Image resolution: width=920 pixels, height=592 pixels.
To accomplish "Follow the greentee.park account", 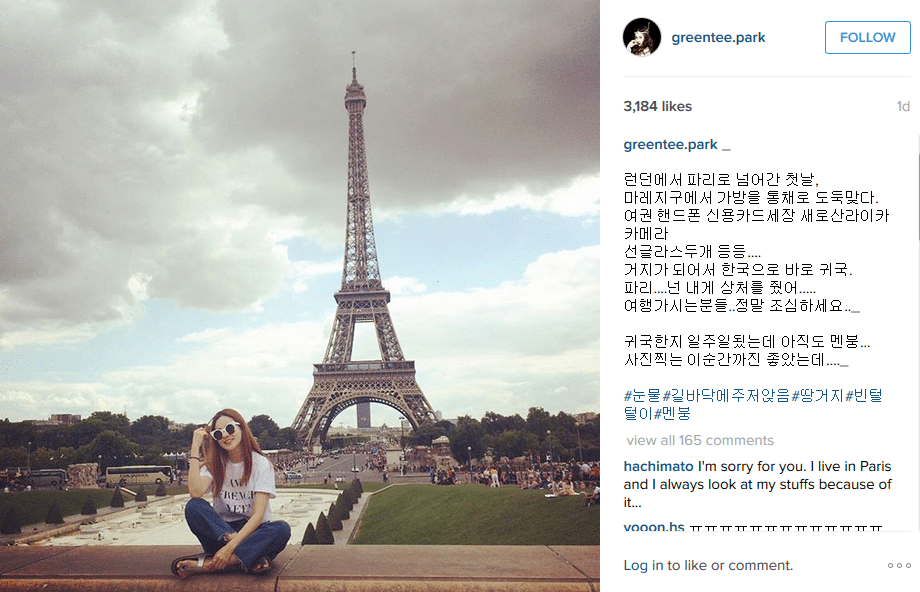I will click(867, 38).
